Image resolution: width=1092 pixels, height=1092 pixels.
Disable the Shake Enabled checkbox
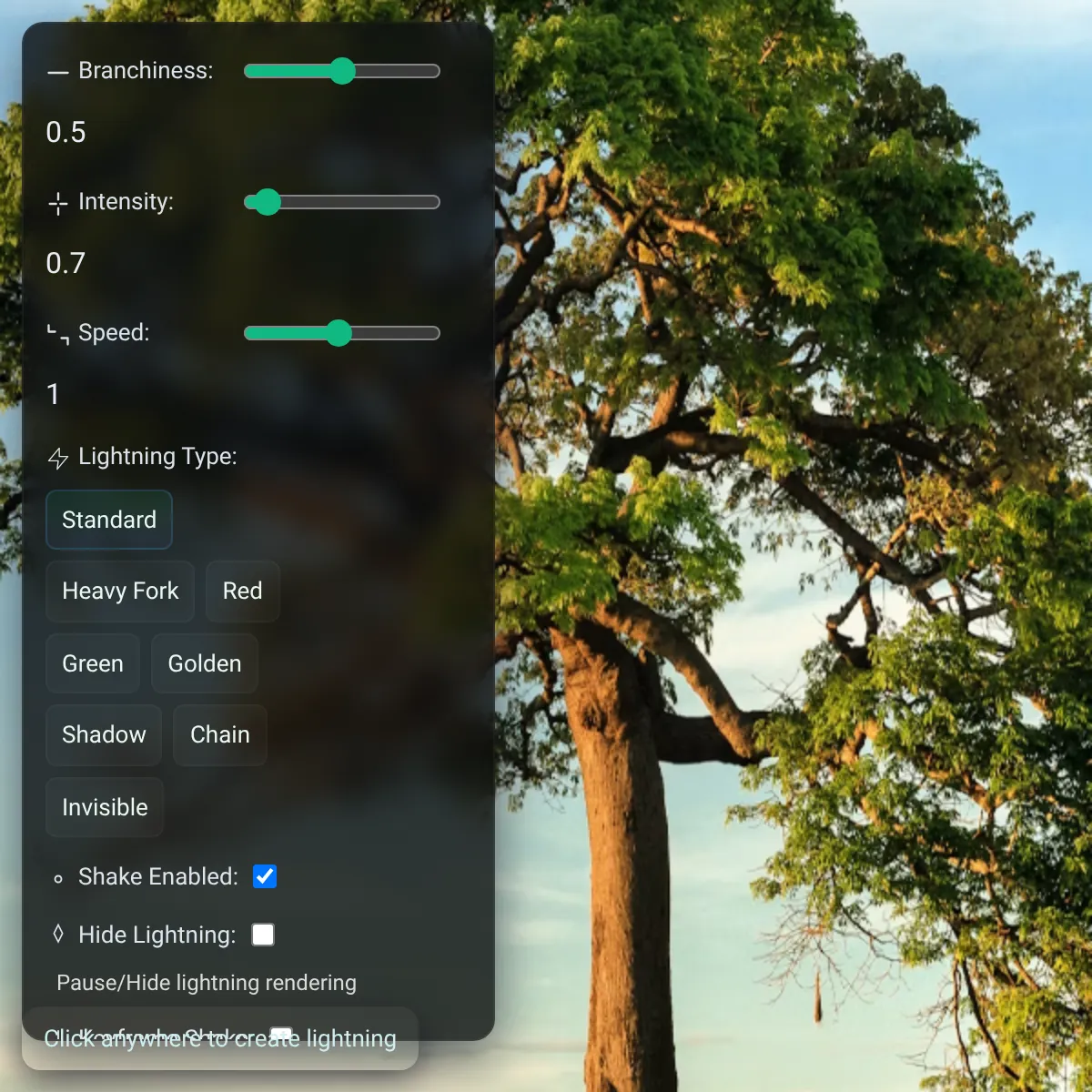coord(265,876)
